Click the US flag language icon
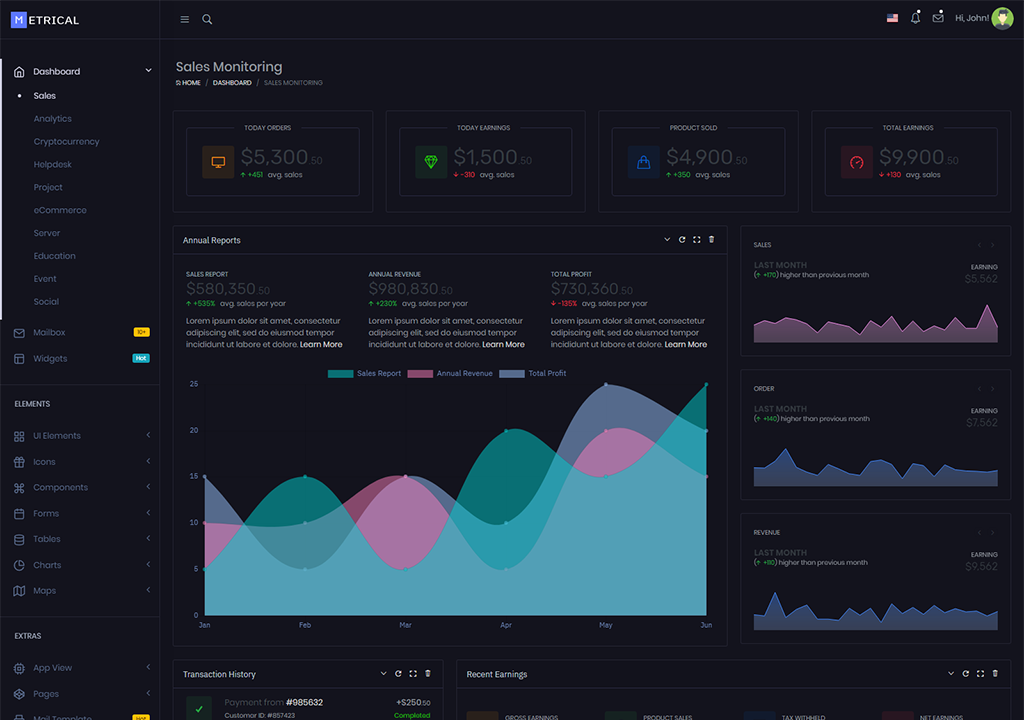1024x720 pixels. pyautogui.click(x=892, y=18)
